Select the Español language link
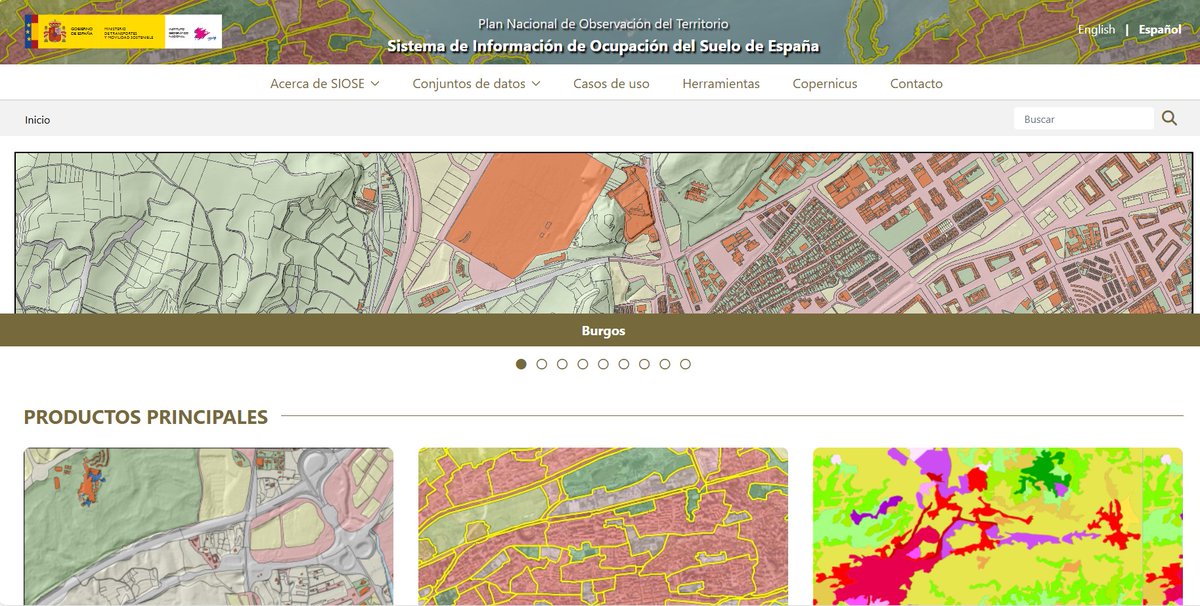This screenshot has height=606, width=1200. click(1160, 30)
